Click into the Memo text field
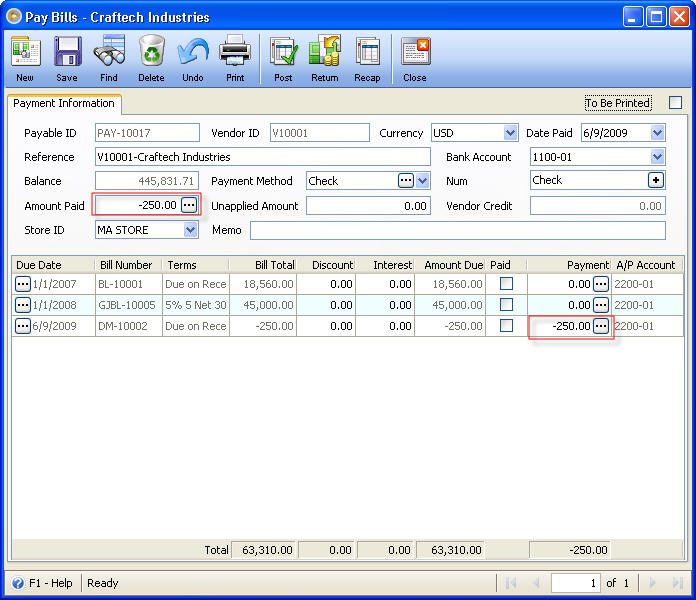Image resolution: width=696 pixels, height=600 pixels. tap(457, 230)
